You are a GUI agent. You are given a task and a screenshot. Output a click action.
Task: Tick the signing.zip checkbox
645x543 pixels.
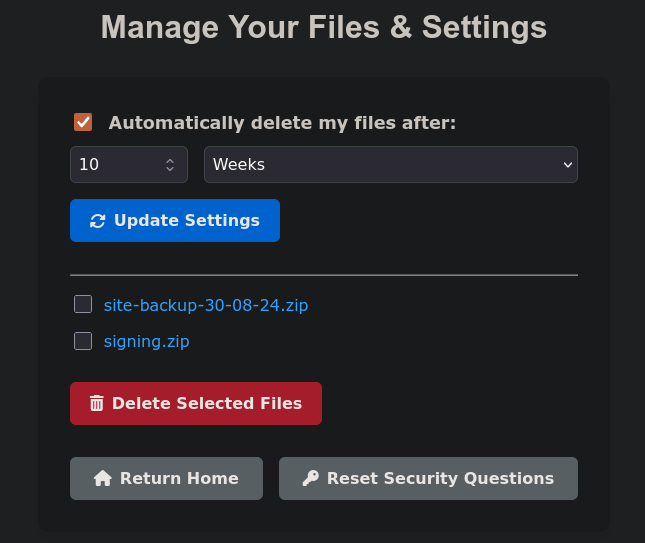(x=83, y=341)
